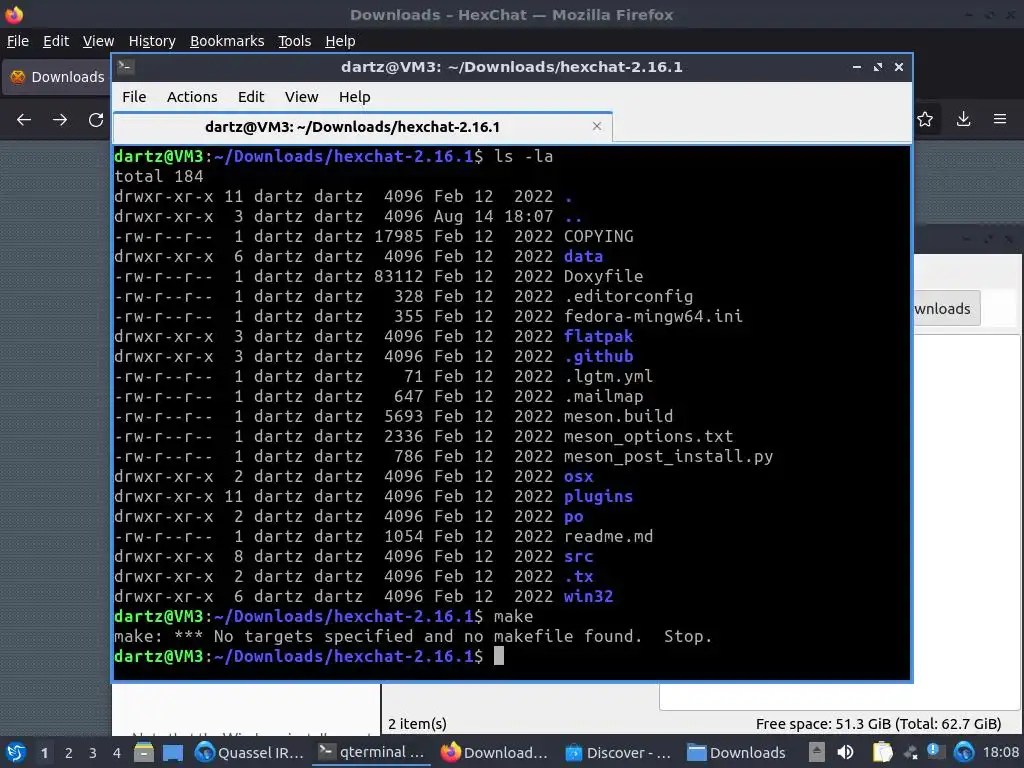Click 'meson_post_install.py' in terminal listing
1024x768 pixels.
[668, 456]
